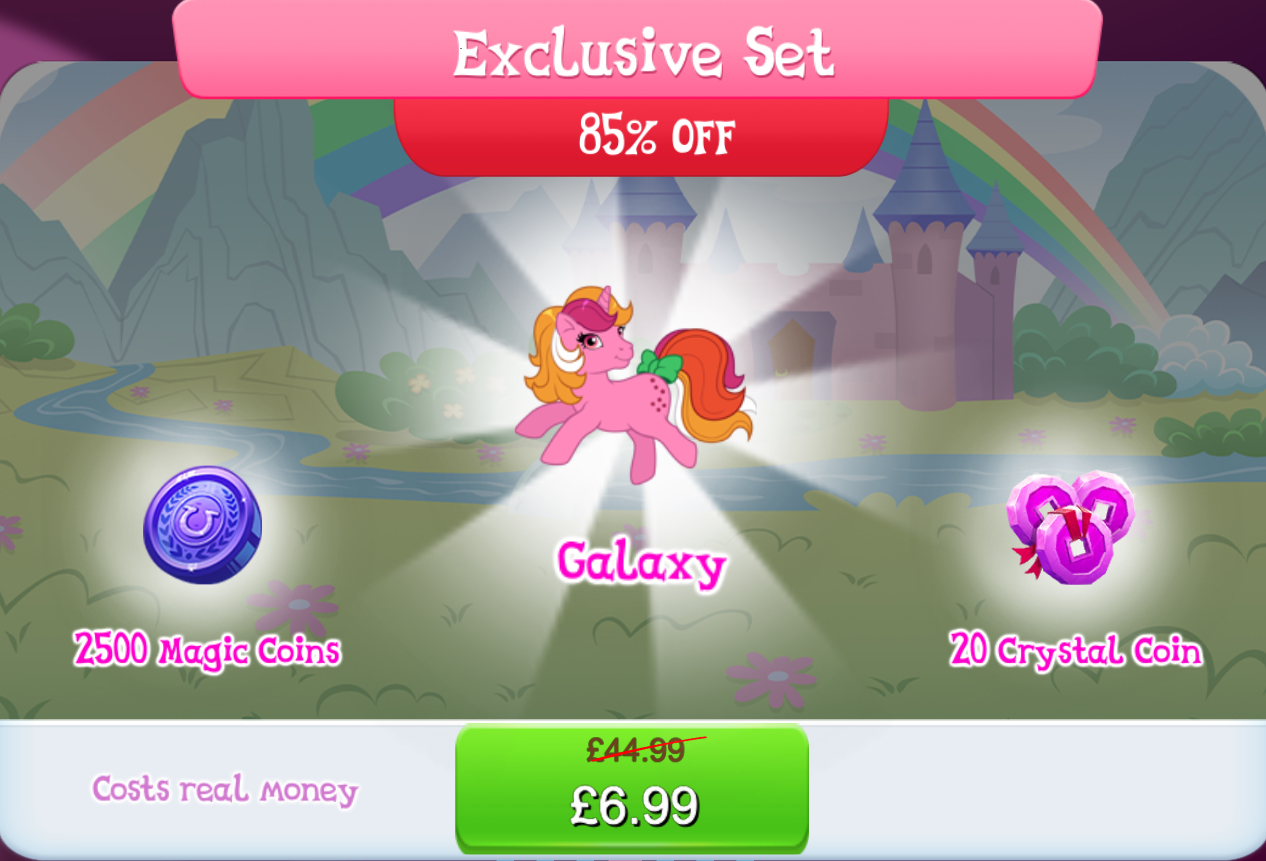Image resolution: width=1266 pixels, height=861 pixels.
Task: Click the crossed-out £44.99 original price
Action: [637, 748]
